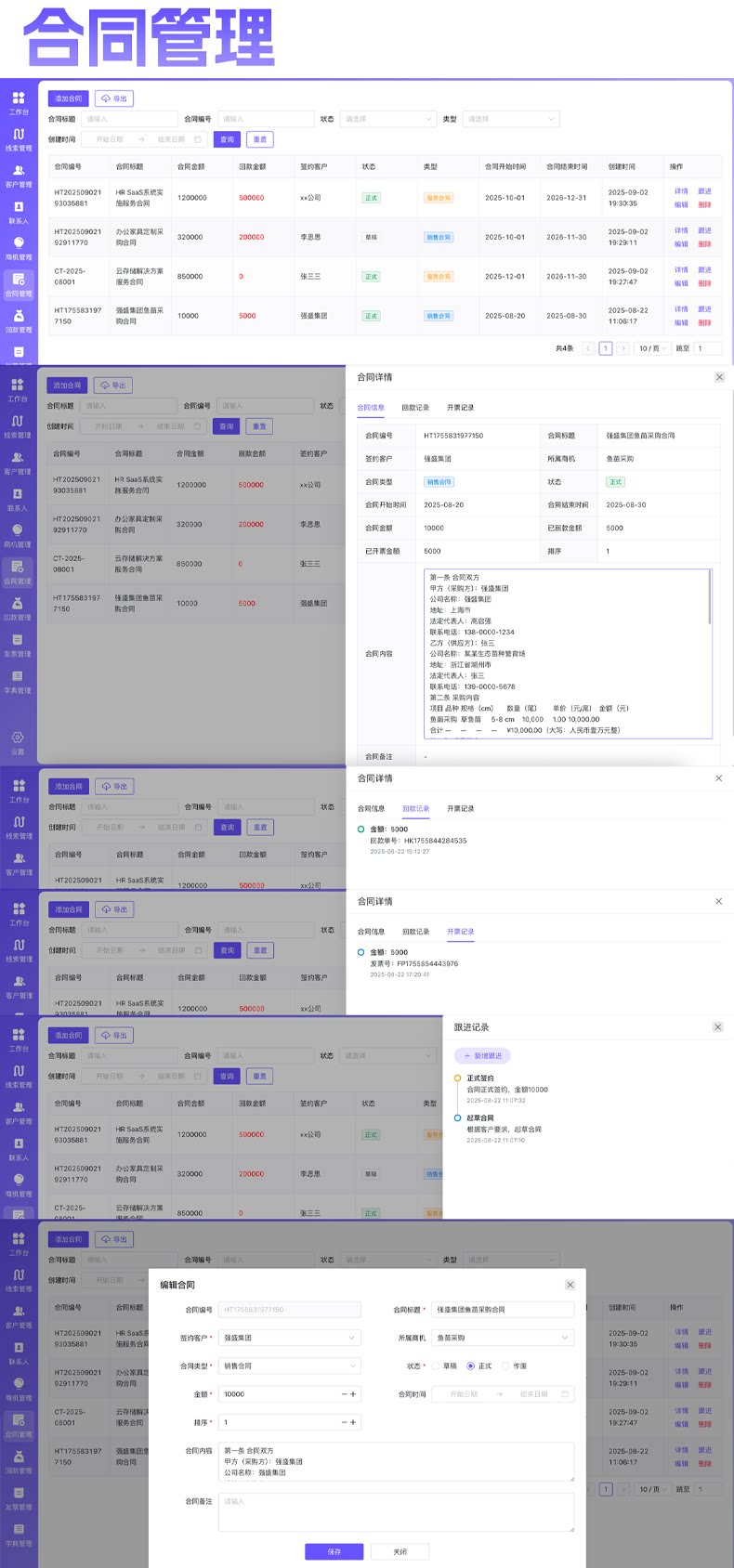Open calendar icon in edit dialog 合同时间 field
This screenshot has width=734, height=1568.
(x=566, y=1394)
